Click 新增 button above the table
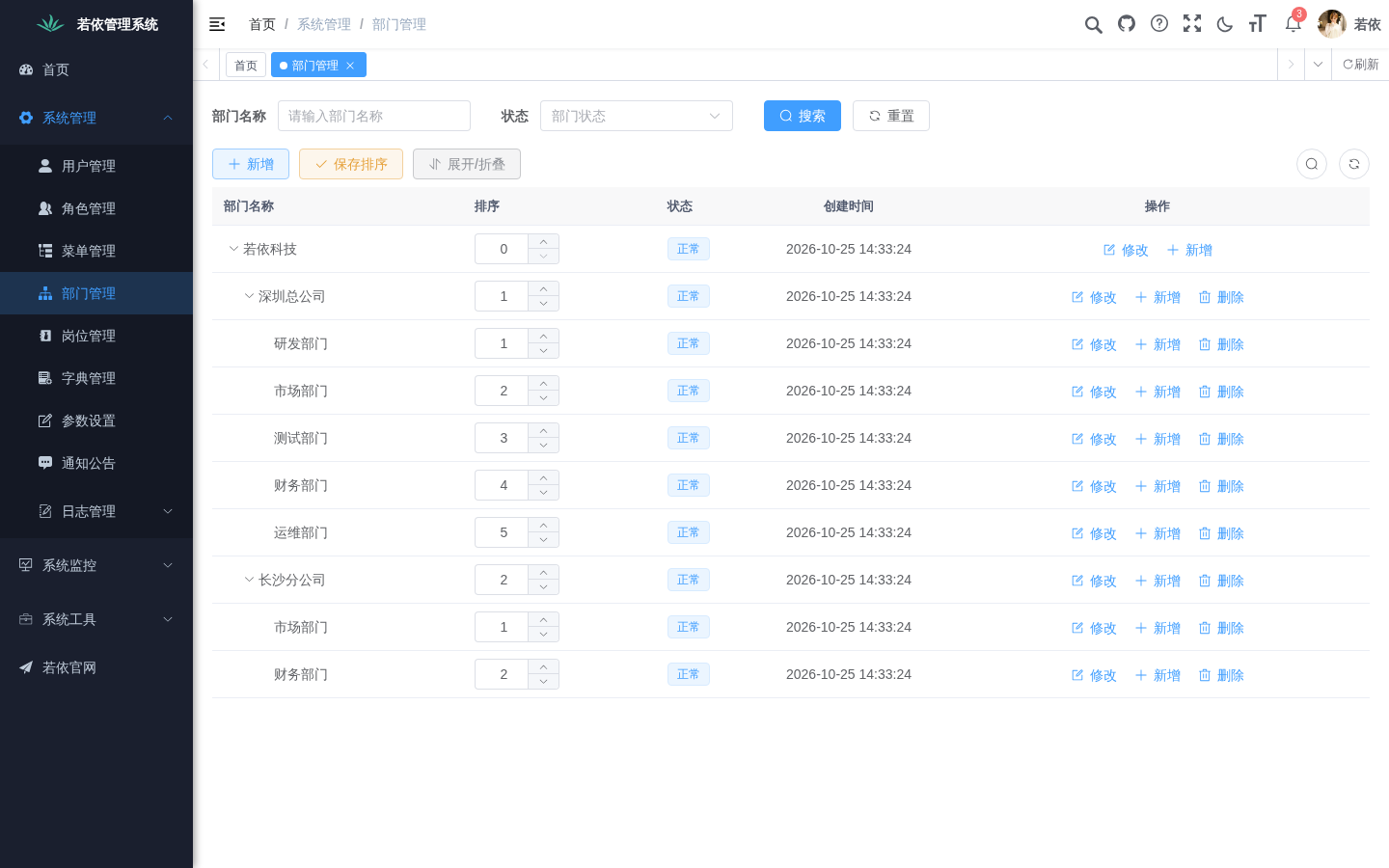The width and height of the screenshot is (1389, 868). point(251,164)
